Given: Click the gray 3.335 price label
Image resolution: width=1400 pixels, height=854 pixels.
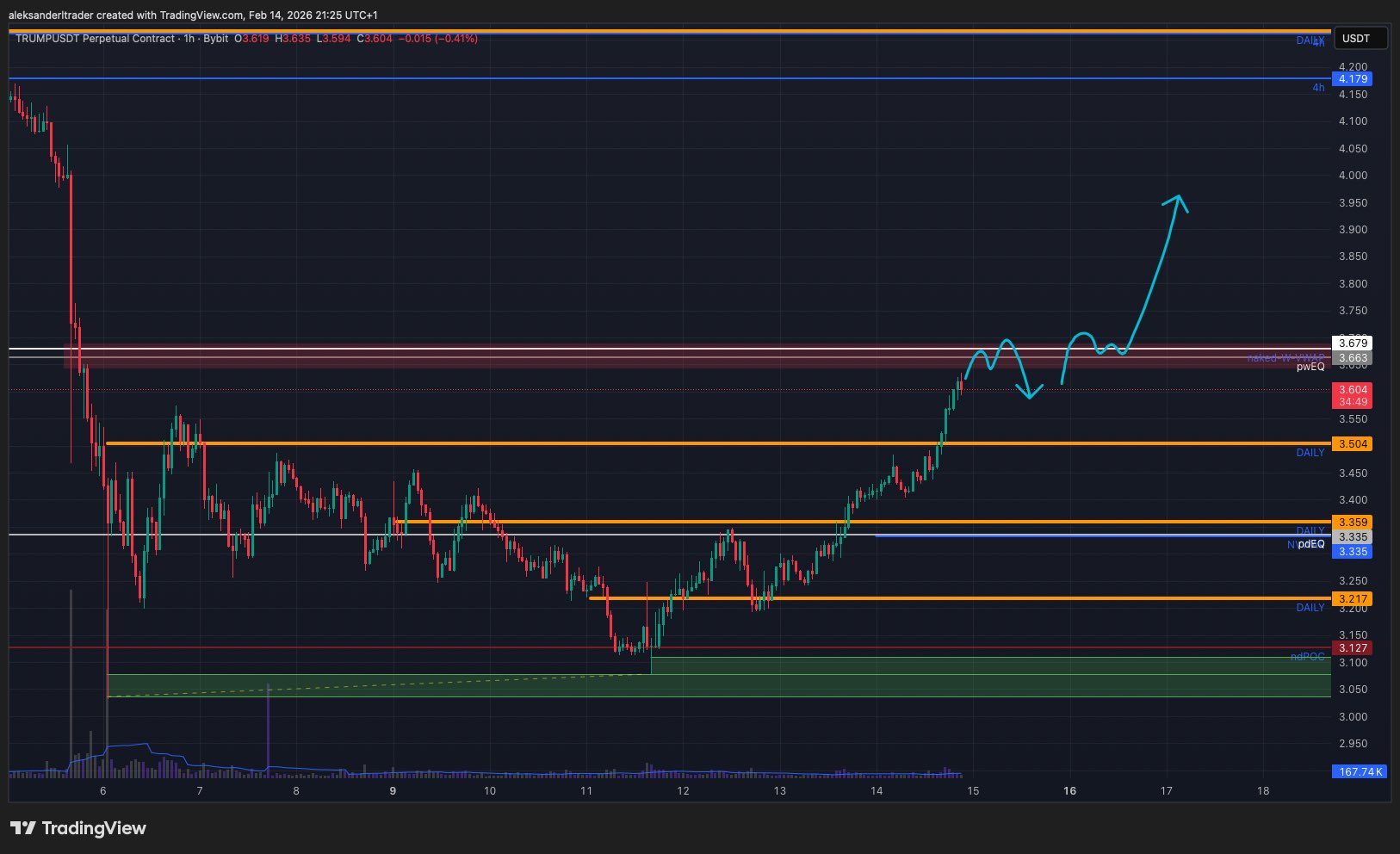Looking at the screenshot, I should tap(1352, 537).
